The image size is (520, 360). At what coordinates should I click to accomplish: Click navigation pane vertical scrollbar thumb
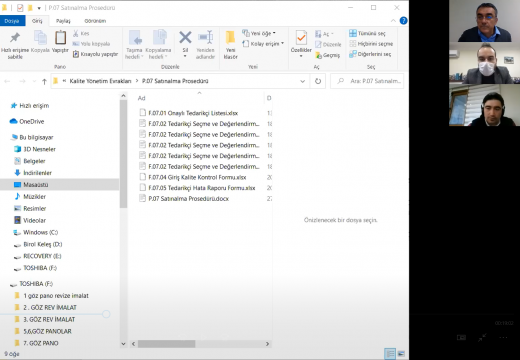[123, 154]
